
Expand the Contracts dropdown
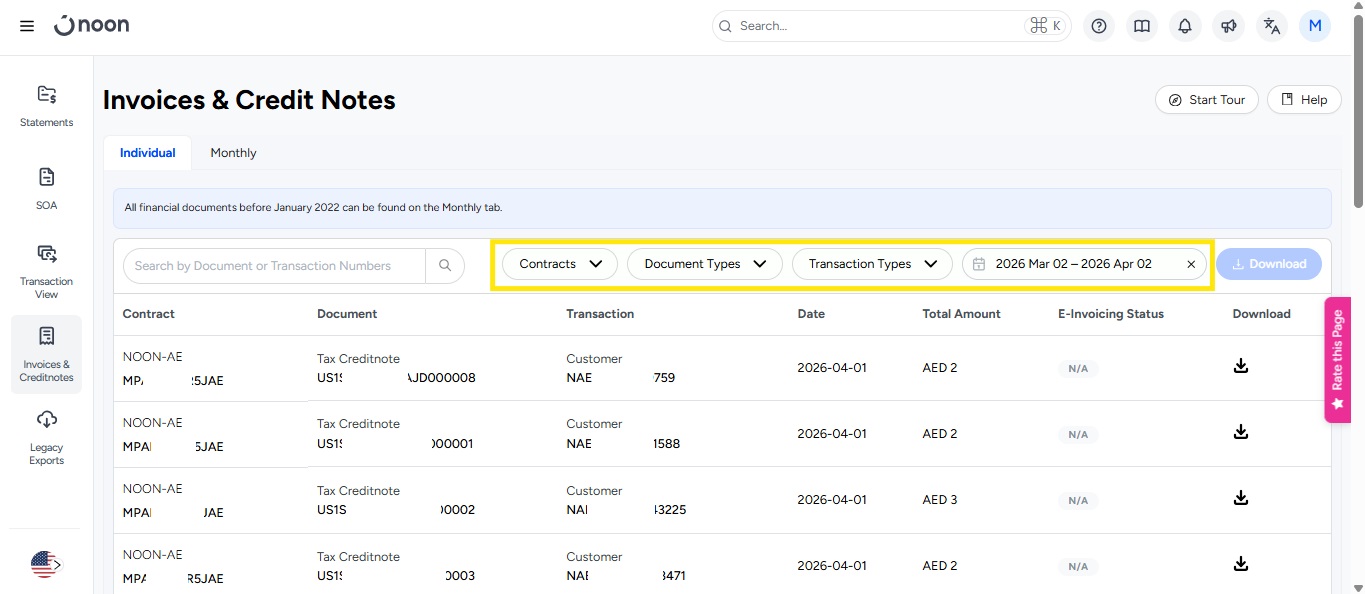coord(561,264)
